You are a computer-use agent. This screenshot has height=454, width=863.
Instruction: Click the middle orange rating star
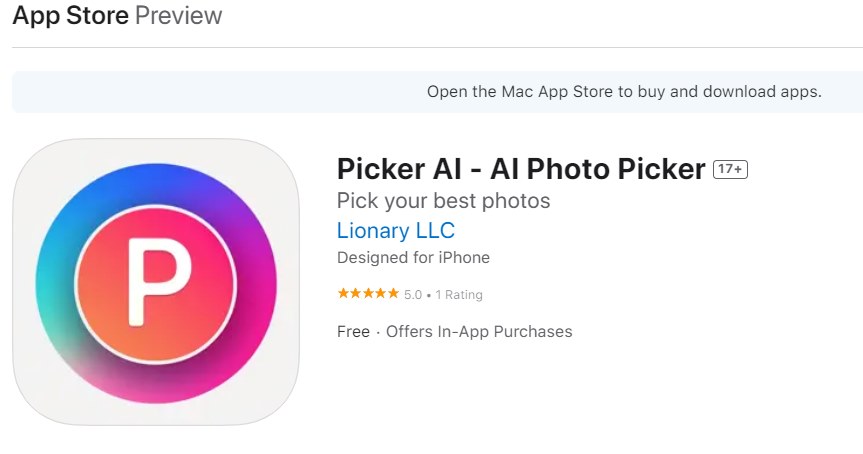(368, 294)
